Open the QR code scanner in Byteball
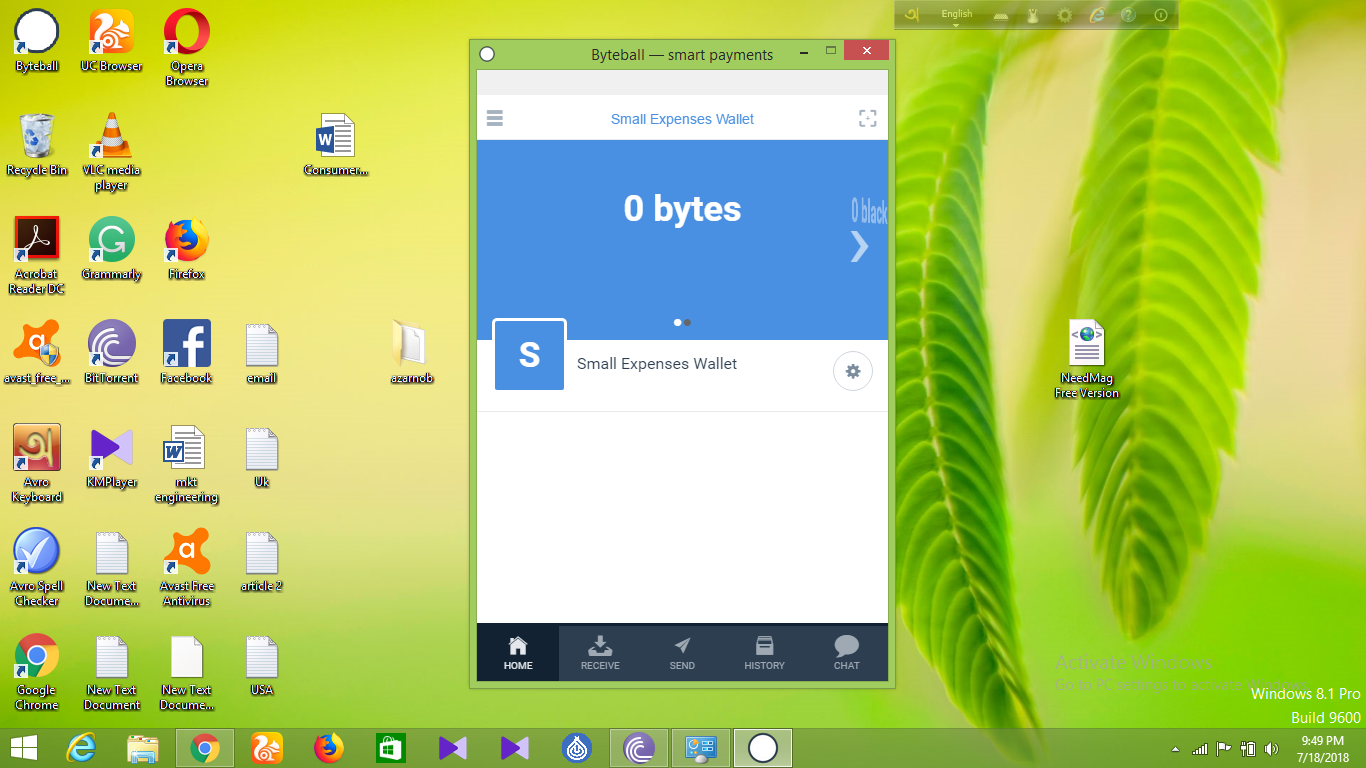Viewport: 1366px width, 768px height. 868,118
